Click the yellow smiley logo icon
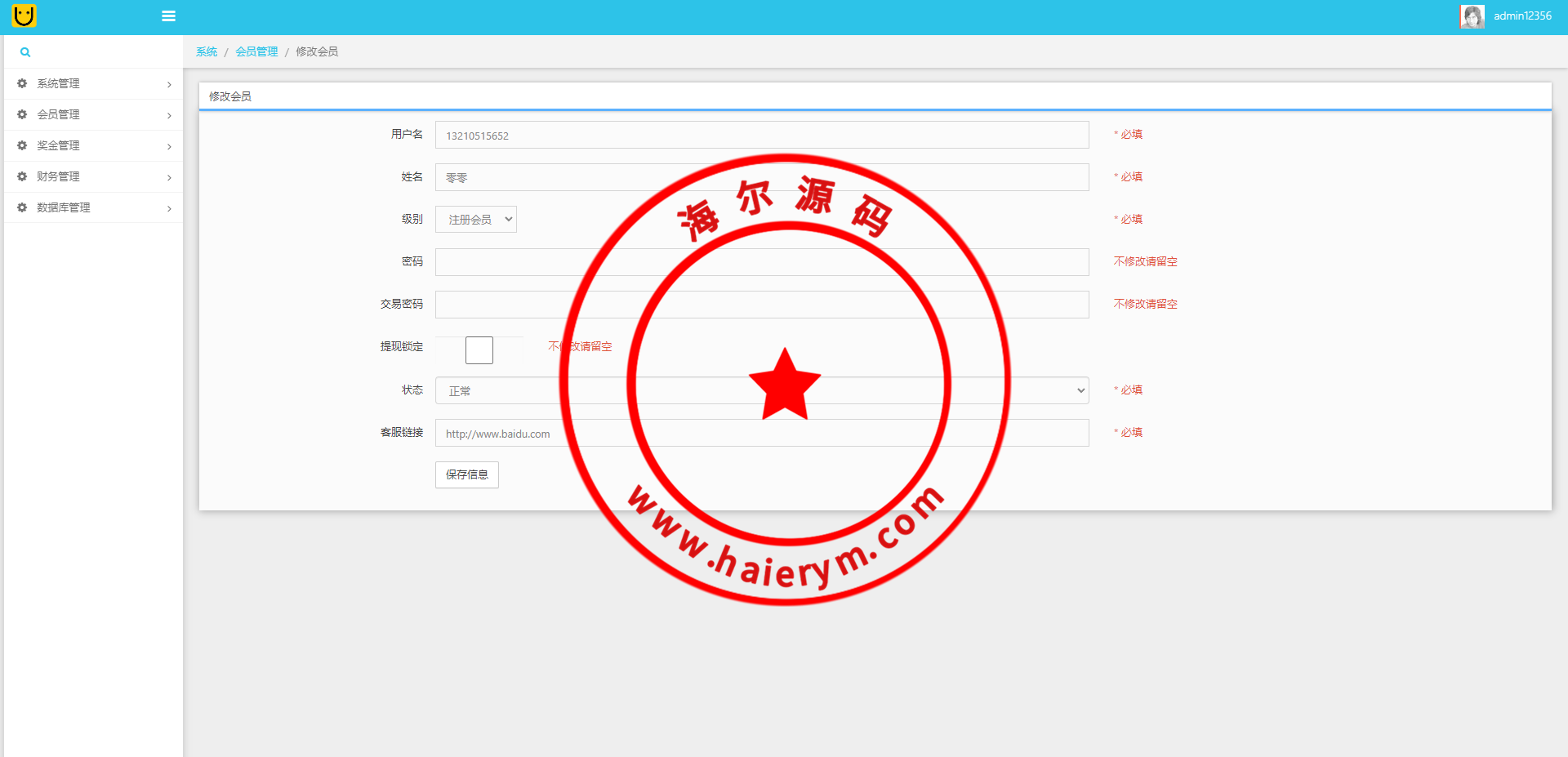 point(24,16)
